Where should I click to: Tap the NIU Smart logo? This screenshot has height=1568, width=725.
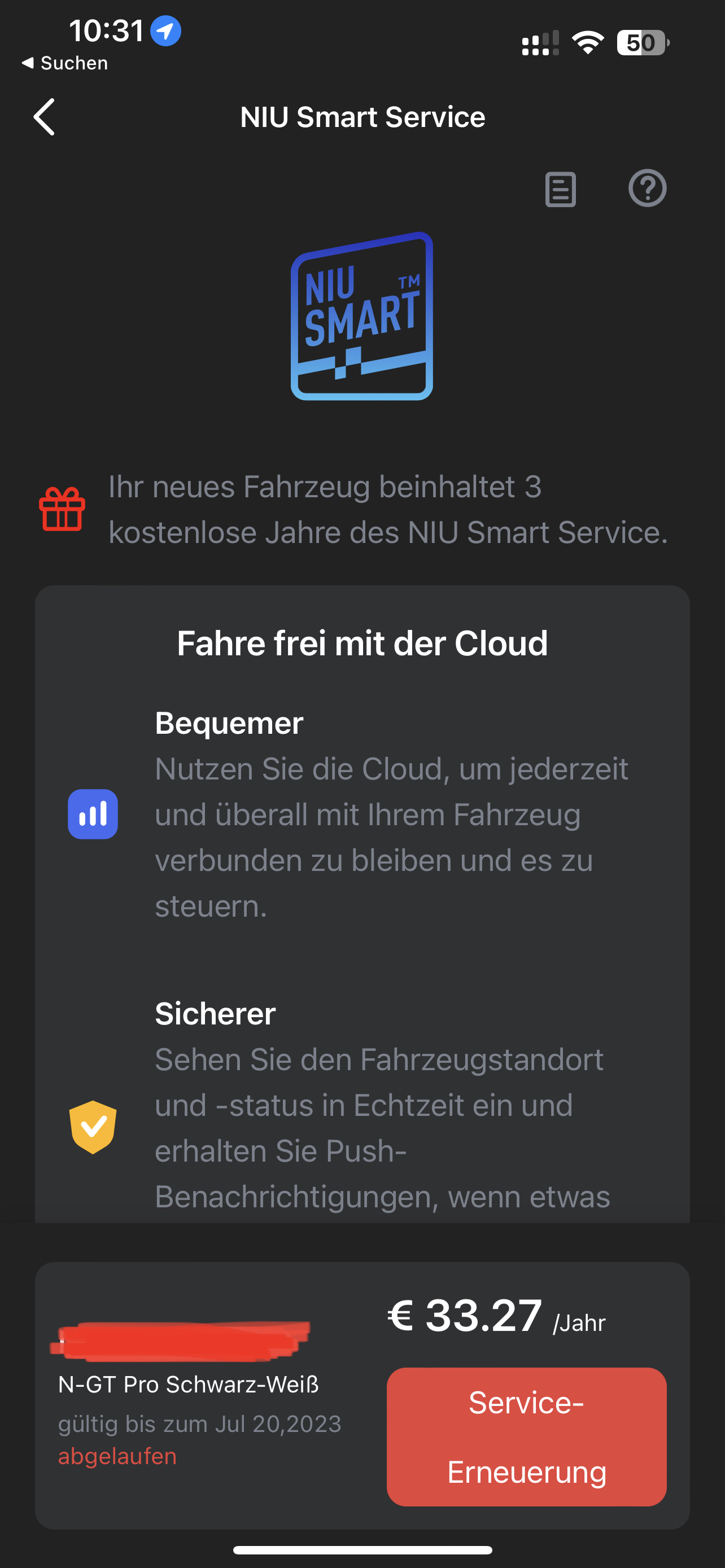pyautogui.click(x=362, y=316)
